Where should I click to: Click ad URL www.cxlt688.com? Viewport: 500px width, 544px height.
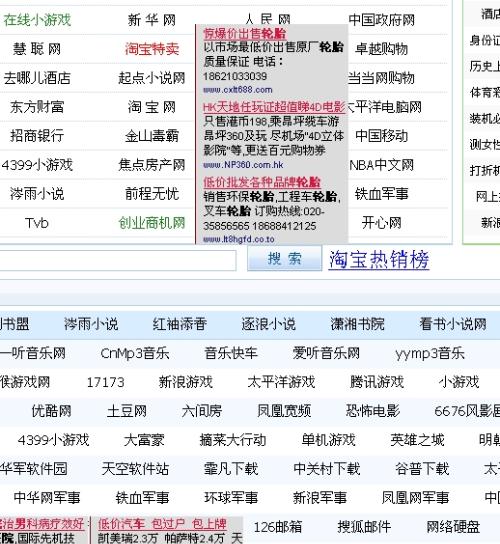(x=238, y=90)
